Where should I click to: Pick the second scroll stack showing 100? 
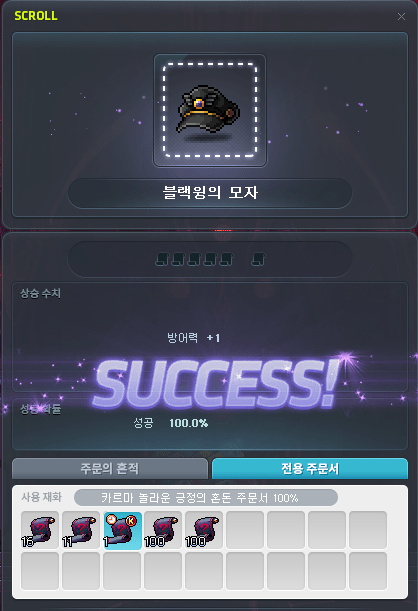[x=204, y=530]
